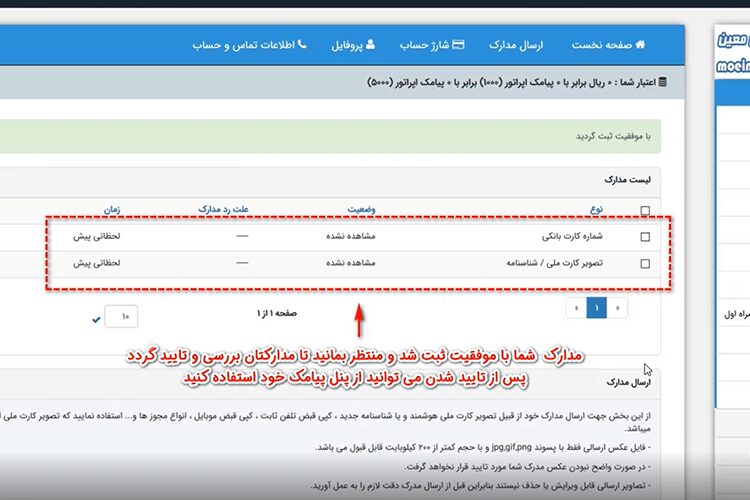The height and width of the screenshot is (500, 750).
Task: Open the ارسال مدارک menu item
Action: coord(516,45)
